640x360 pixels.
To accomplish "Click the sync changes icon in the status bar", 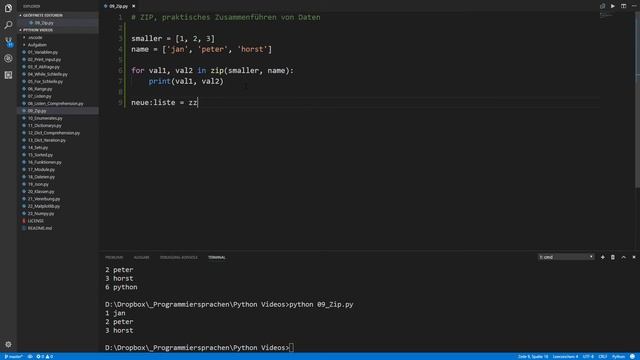I will [x=30, y=356].
